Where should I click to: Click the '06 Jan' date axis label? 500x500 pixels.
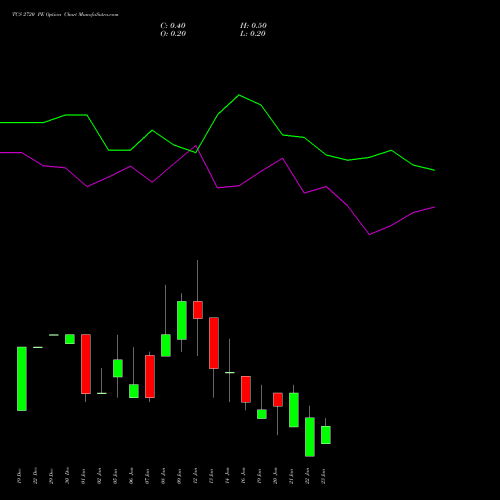(131, 476)
